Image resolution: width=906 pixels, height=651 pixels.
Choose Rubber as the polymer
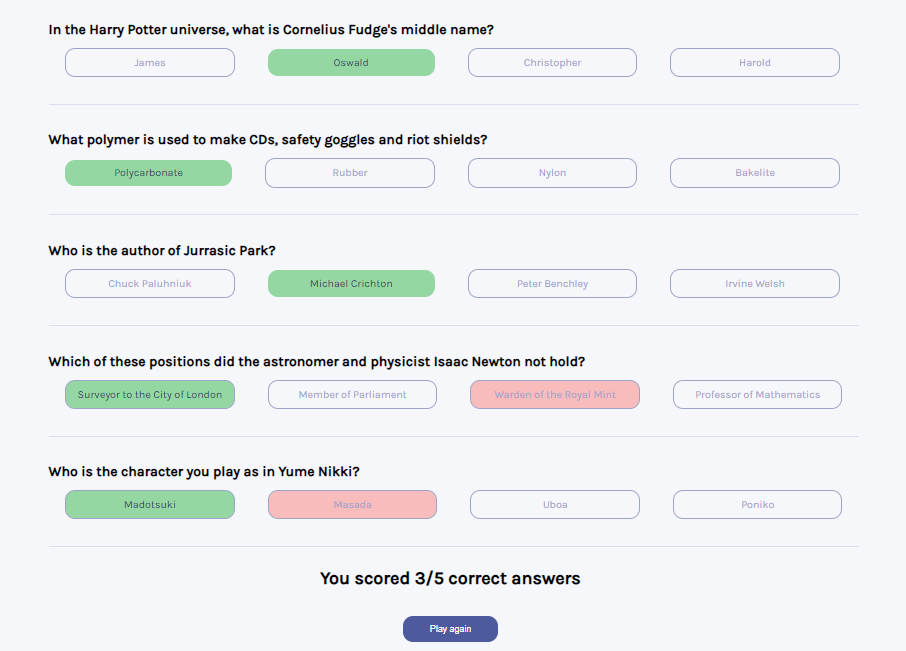coord(350,173)
